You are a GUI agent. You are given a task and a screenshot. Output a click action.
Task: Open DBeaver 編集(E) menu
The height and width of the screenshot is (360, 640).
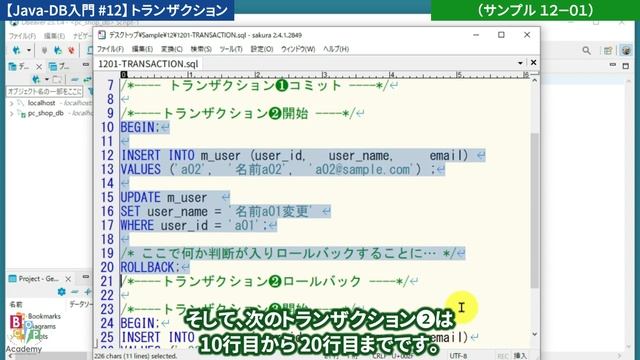(54, 36)
